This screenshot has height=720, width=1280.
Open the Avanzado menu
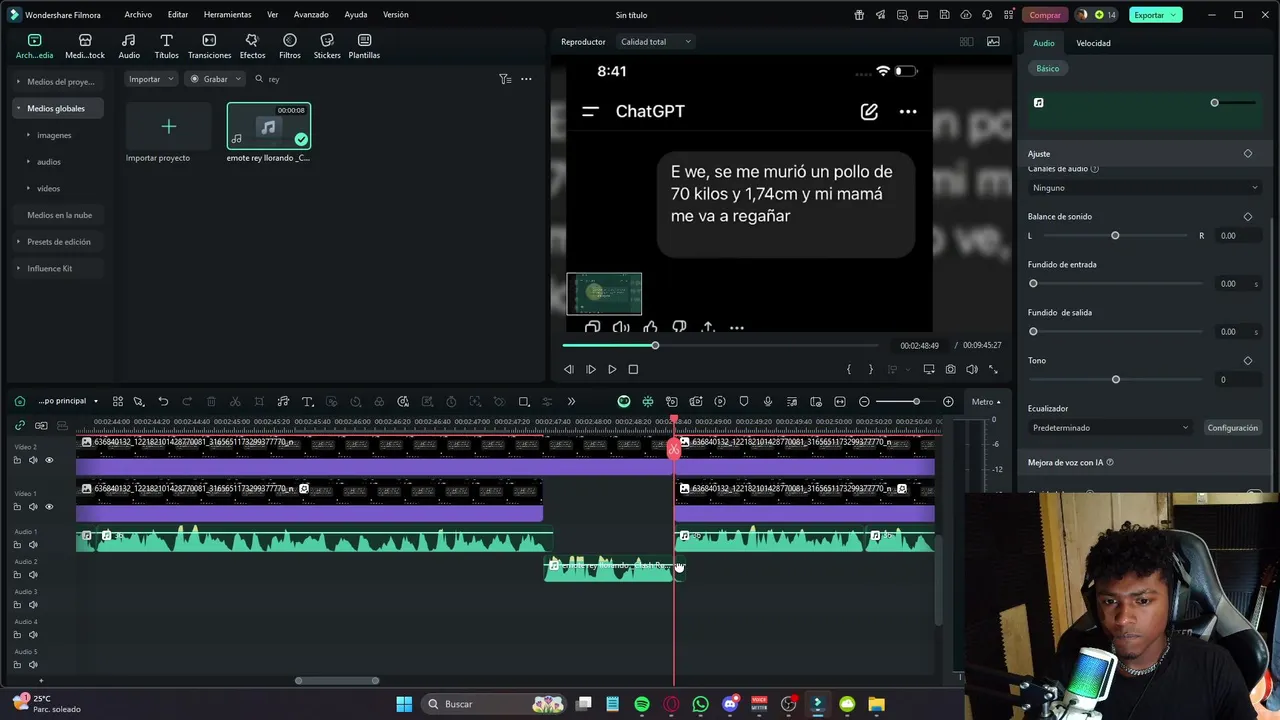pos(311,15)
